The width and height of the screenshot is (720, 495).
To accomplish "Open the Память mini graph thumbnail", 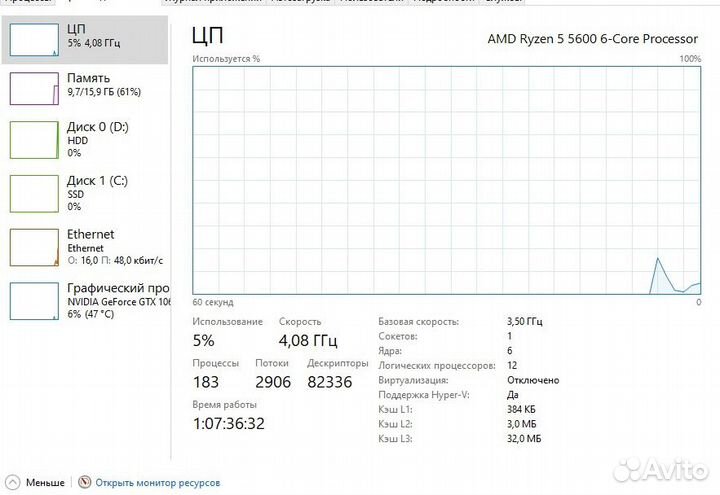I will click(34, 88).
